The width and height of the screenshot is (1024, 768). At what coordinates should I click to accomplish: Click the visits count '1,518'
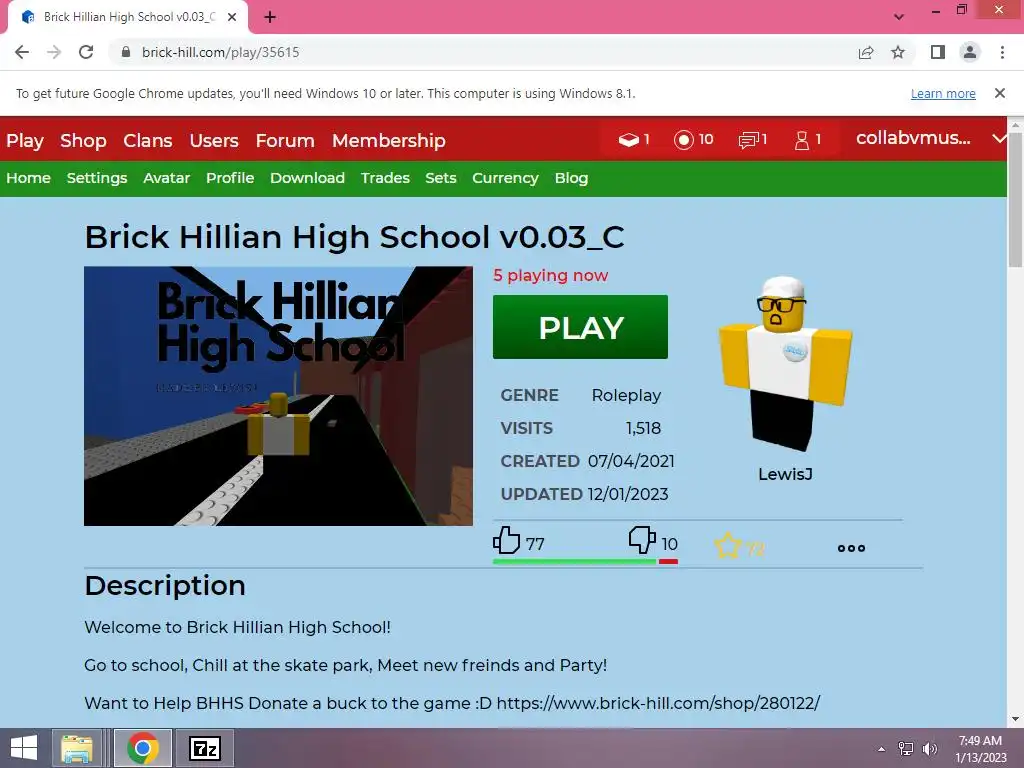(643, 428)
